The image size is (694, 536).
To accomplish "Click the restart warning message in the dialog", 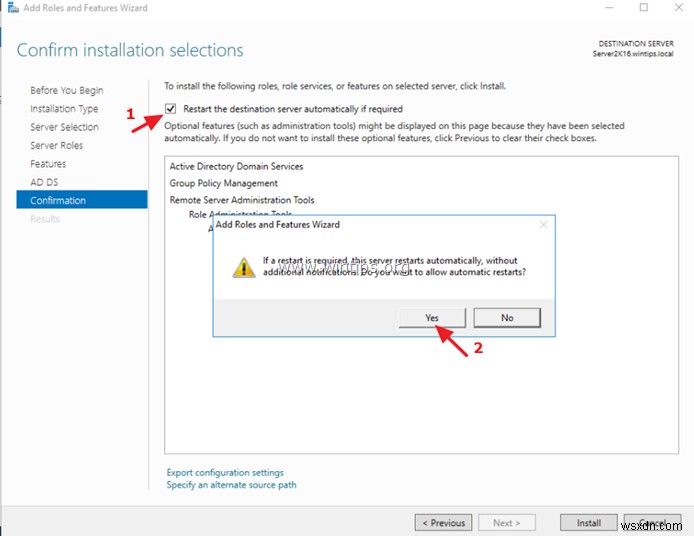I will click(394, 266).
